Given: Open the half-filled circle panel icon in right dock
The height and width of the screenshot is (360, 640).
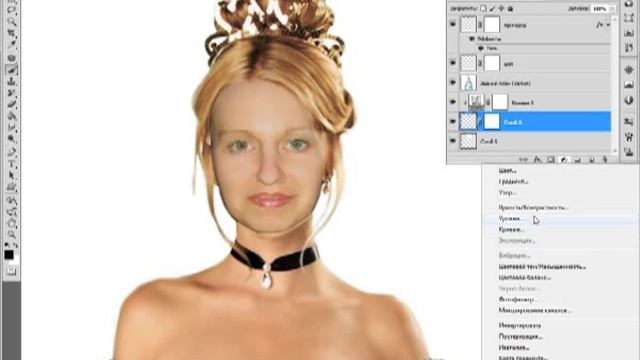Looking at the screenshot, I should tap(629, 100).
